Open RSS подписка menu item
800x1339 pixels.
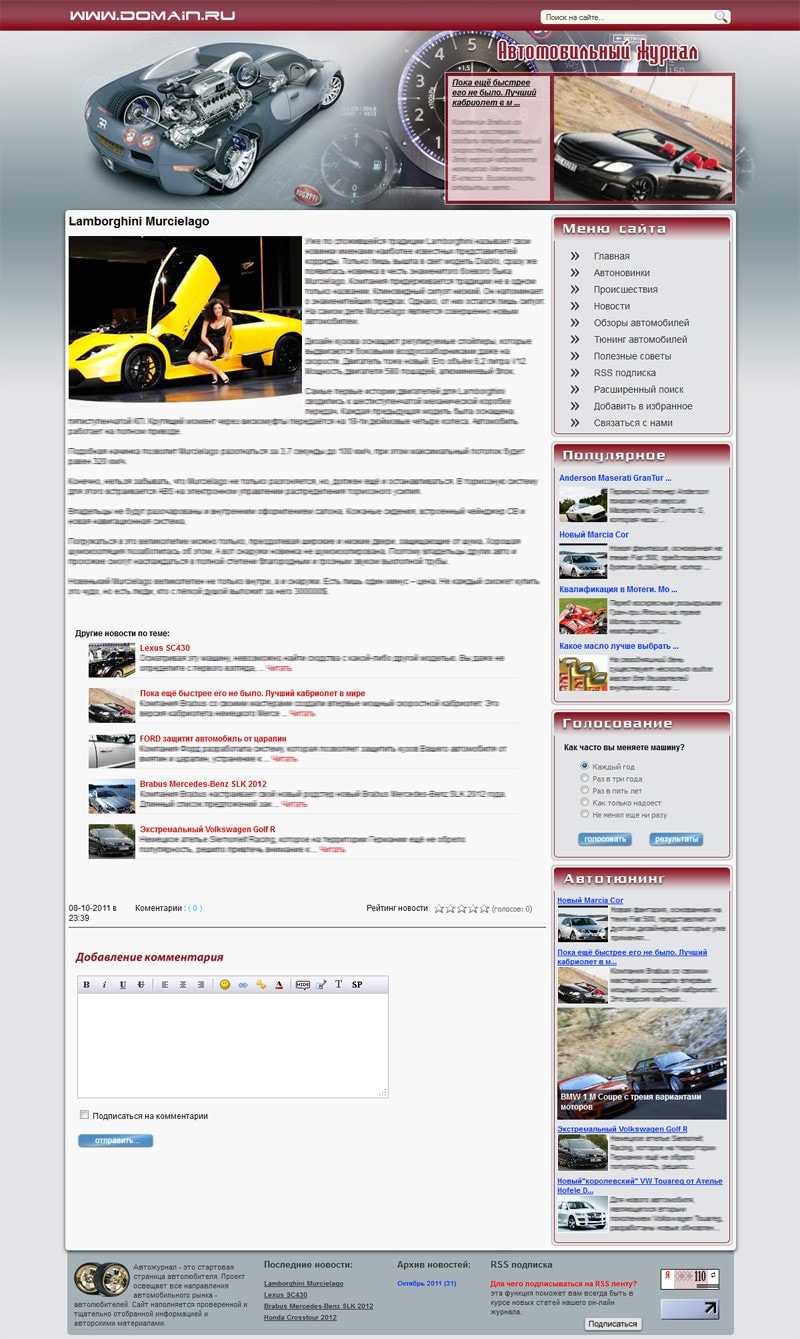click(x=625, y=373)
